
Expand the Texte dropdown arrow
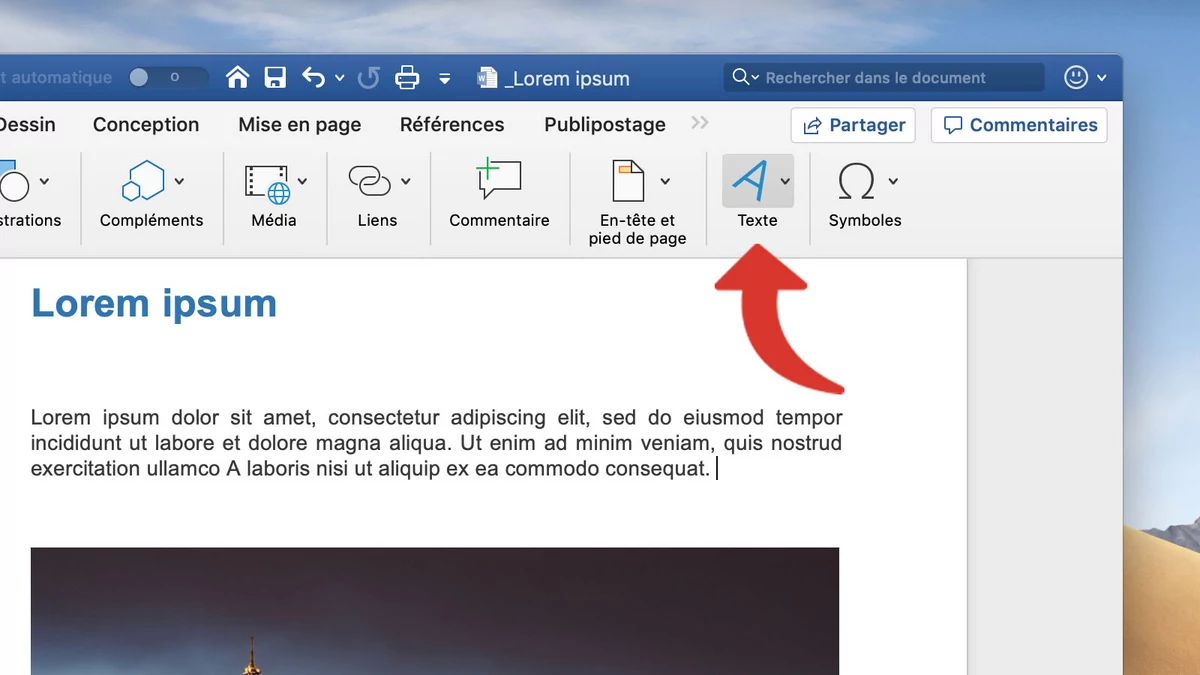[x=785, y=182]
